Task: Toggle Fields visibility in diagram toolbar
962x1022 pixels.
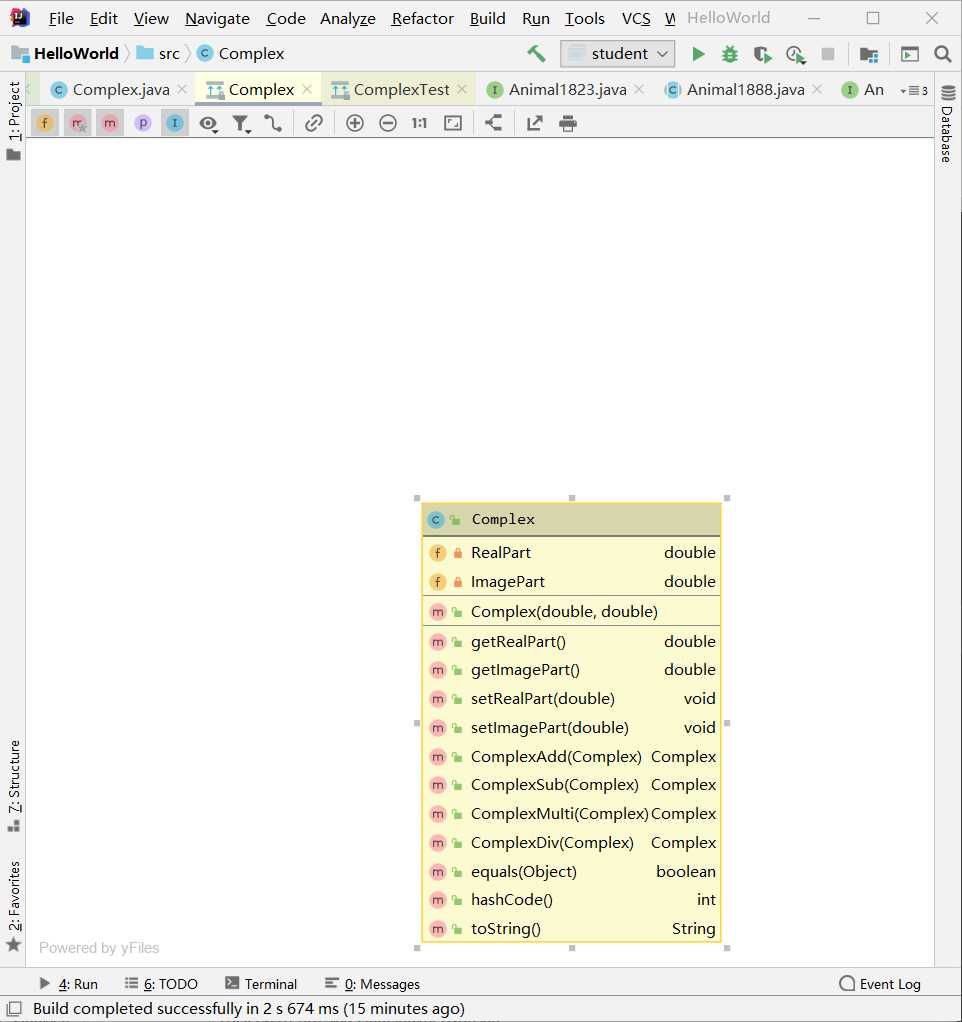Action: tap(44, 123)
